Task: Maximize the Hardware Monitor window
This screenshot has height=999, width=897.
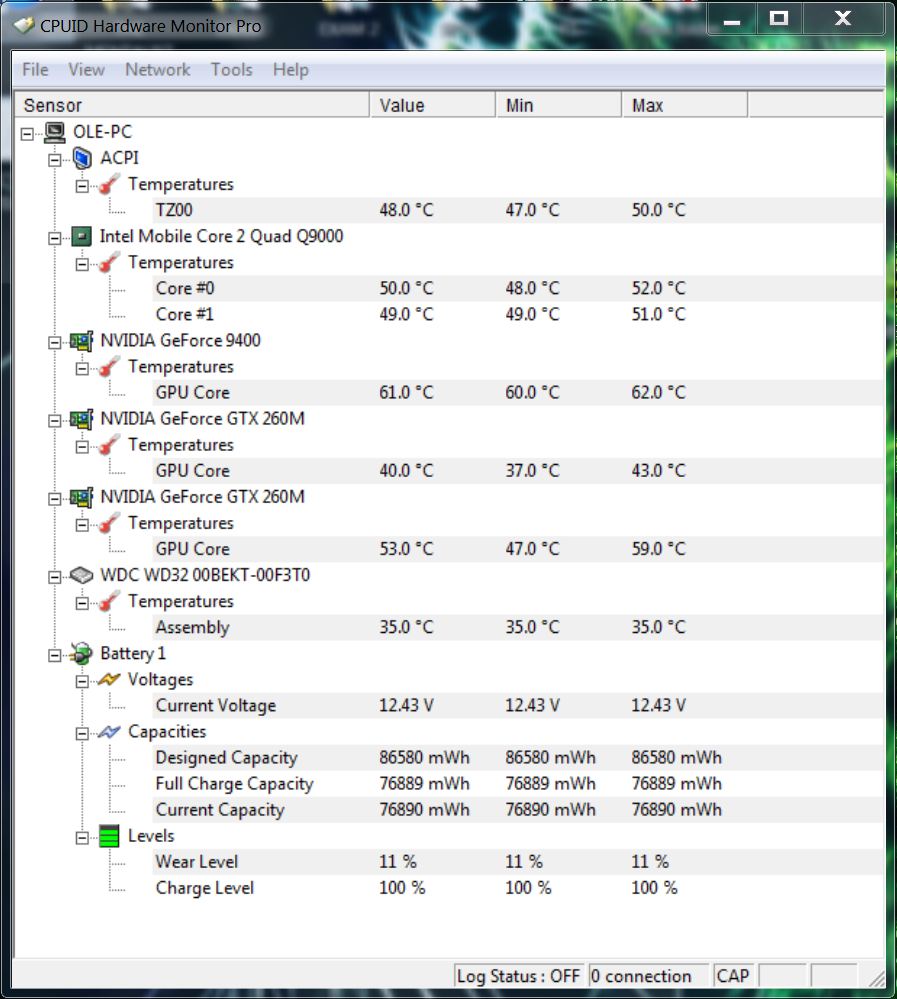Action: click(779, 18)
